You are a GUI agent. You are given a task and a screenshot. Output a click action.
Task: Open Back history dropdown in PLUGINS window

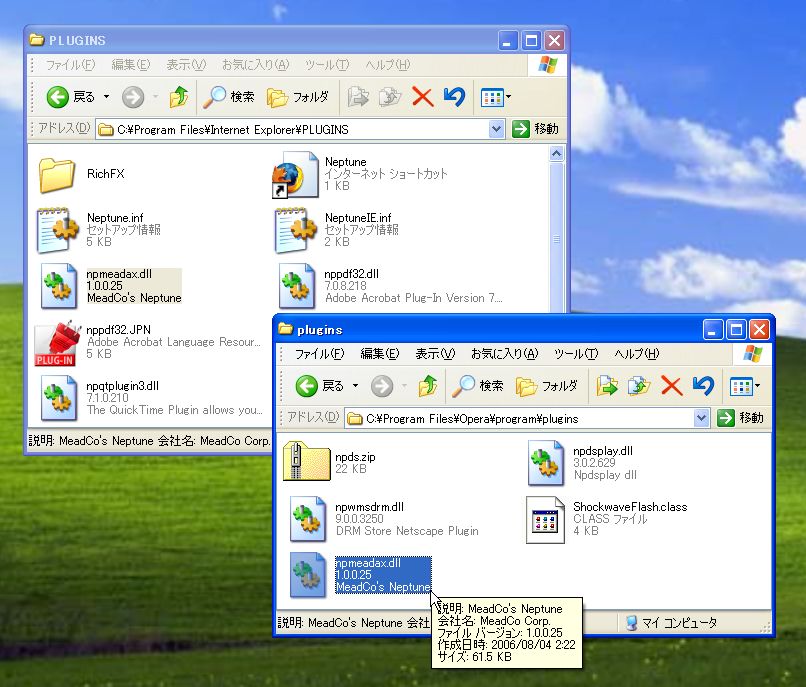106,97
